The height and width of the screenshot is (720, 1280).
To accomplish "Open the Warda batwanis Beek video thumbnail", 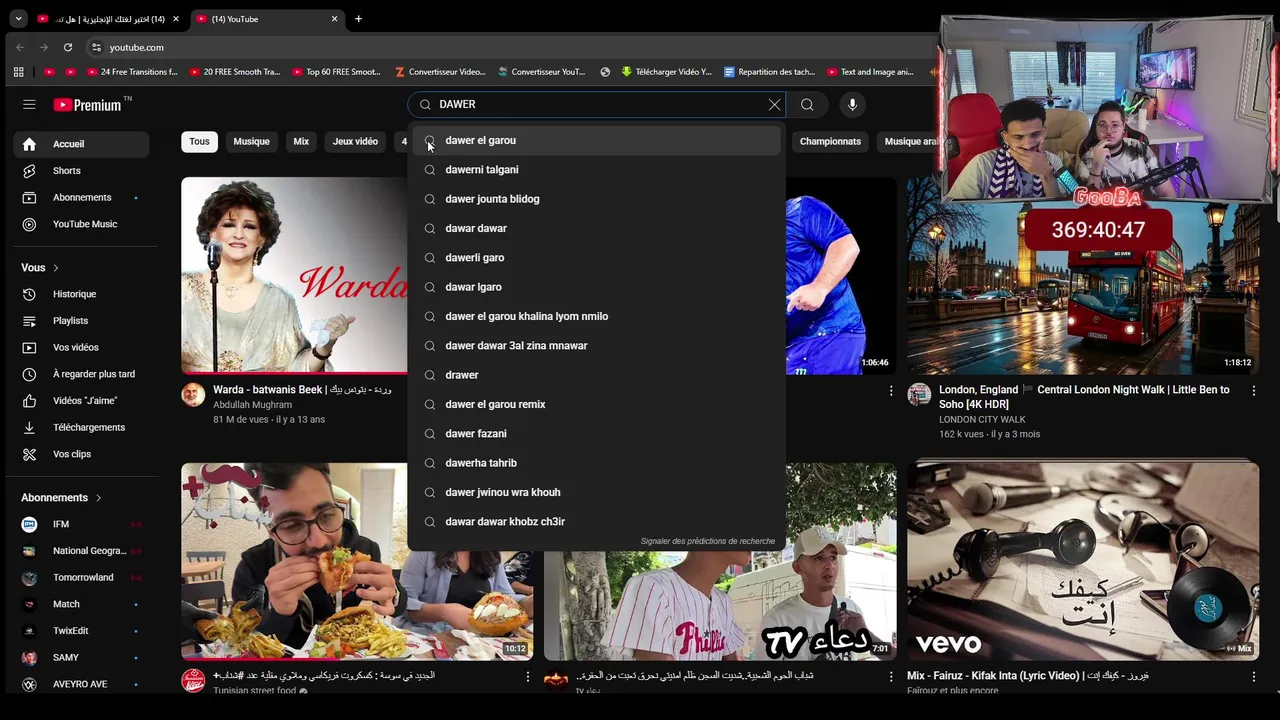I will (x=294, y=275).
